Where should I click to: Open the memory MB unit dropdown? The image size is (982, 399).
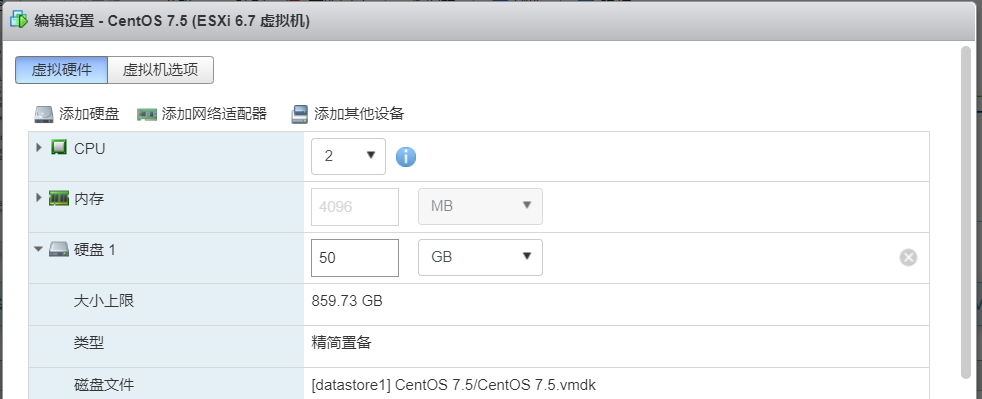pos(480,206)
